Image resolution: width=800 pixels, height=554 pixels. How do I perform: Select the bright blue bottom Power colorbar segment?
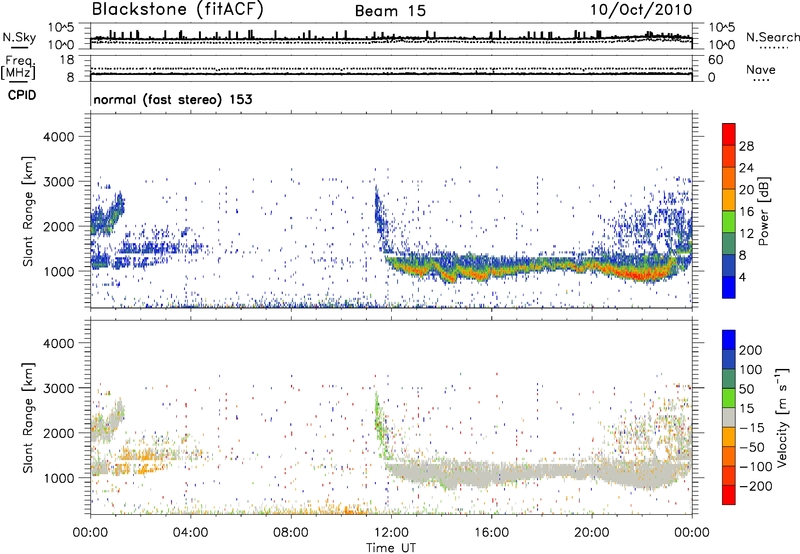click(x=729, y=287)
